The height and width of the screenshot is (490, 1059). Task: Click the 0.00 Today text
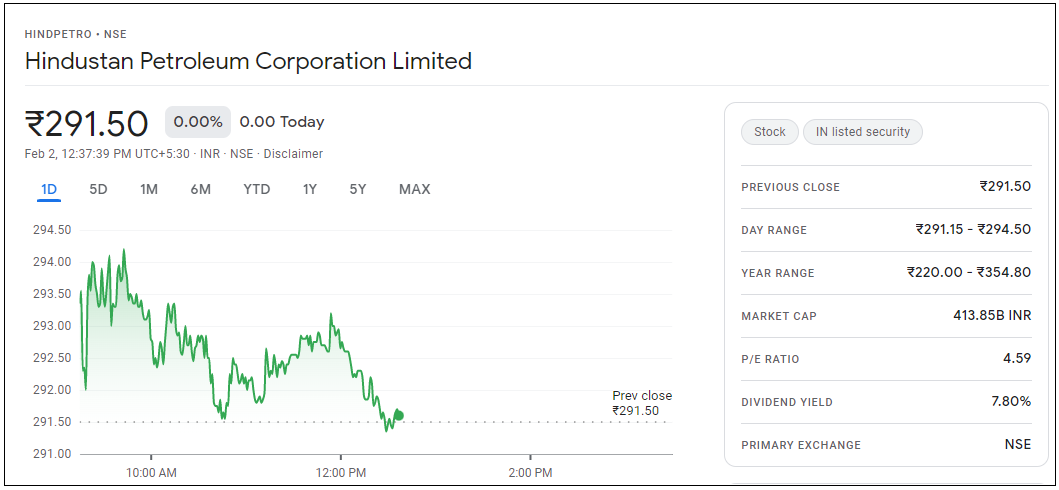282,122
